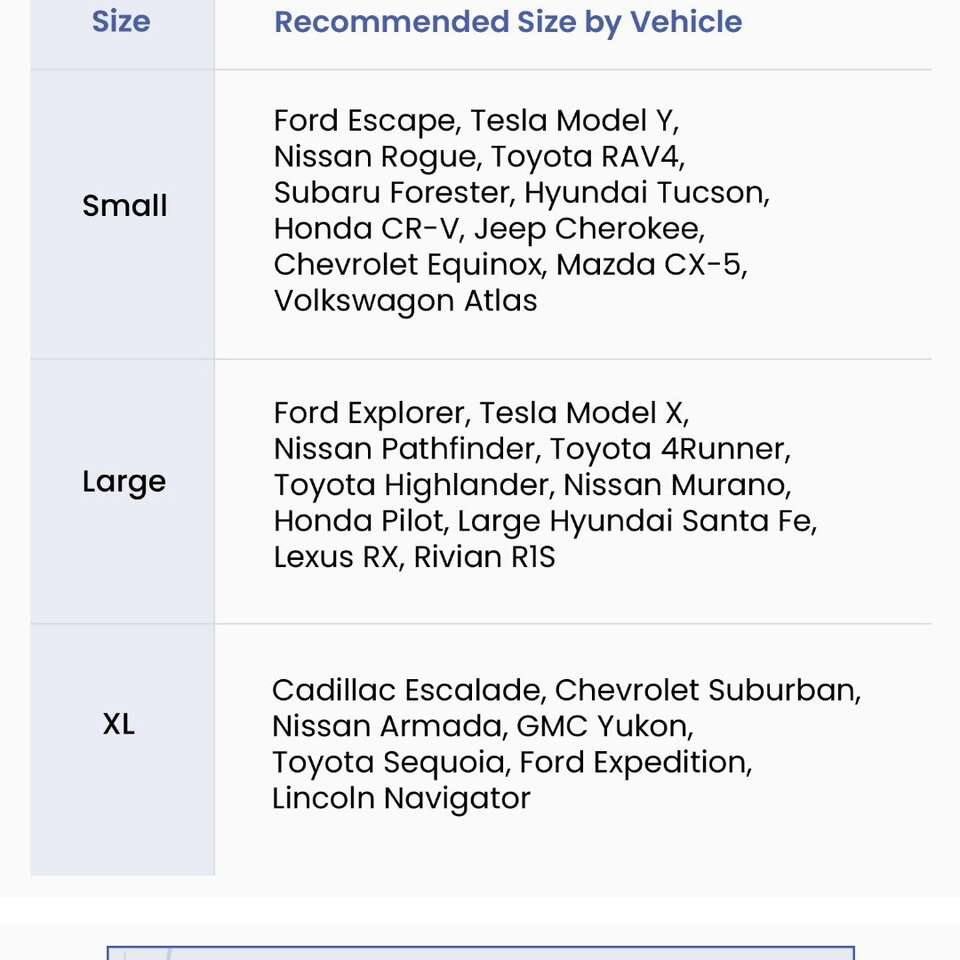
Task: Click the Recommended Size by Vehicle header
Action: 508,22
